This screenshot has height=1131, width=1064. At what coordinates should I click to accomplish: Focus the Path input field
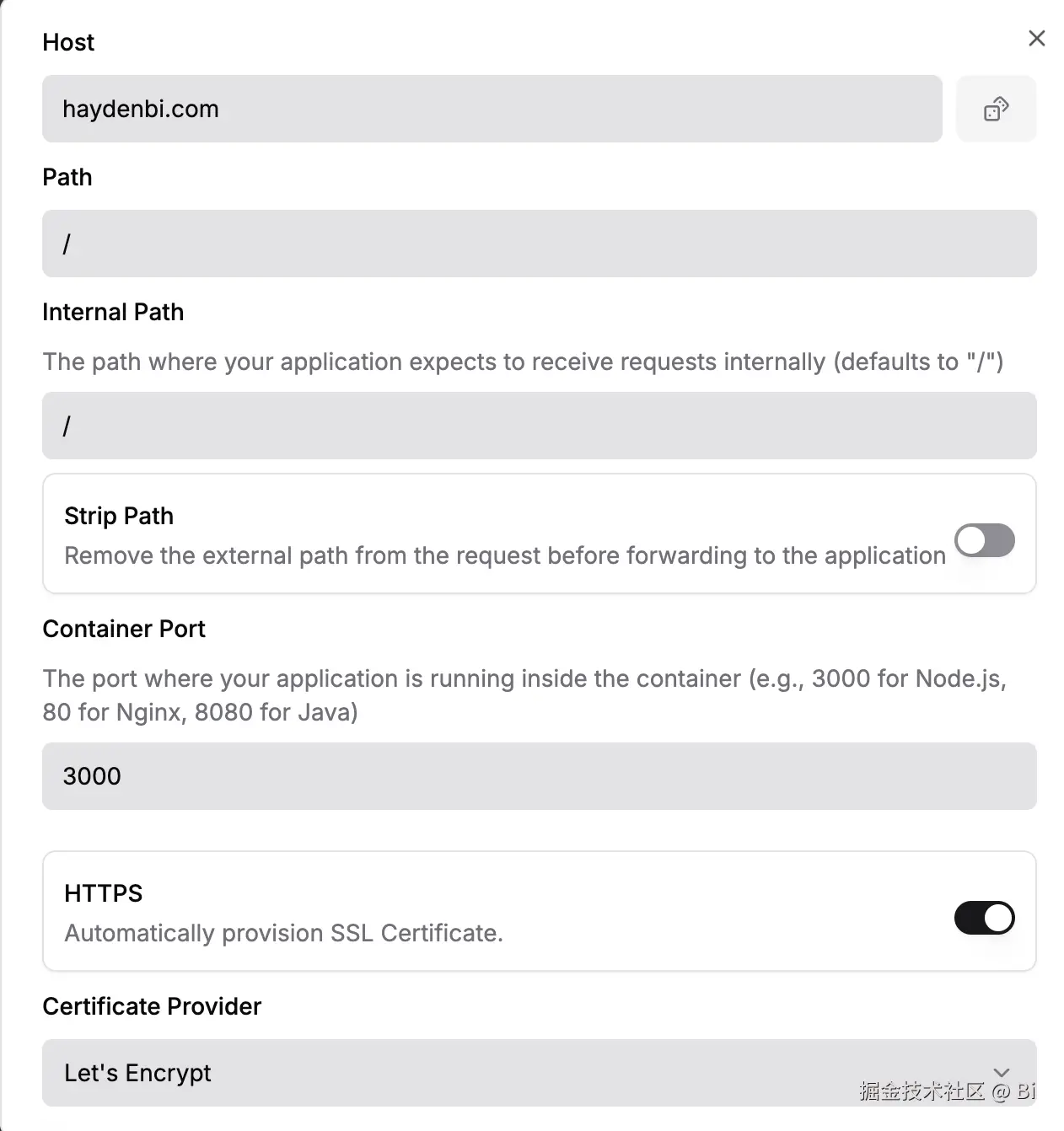click(x=539, y=244)
